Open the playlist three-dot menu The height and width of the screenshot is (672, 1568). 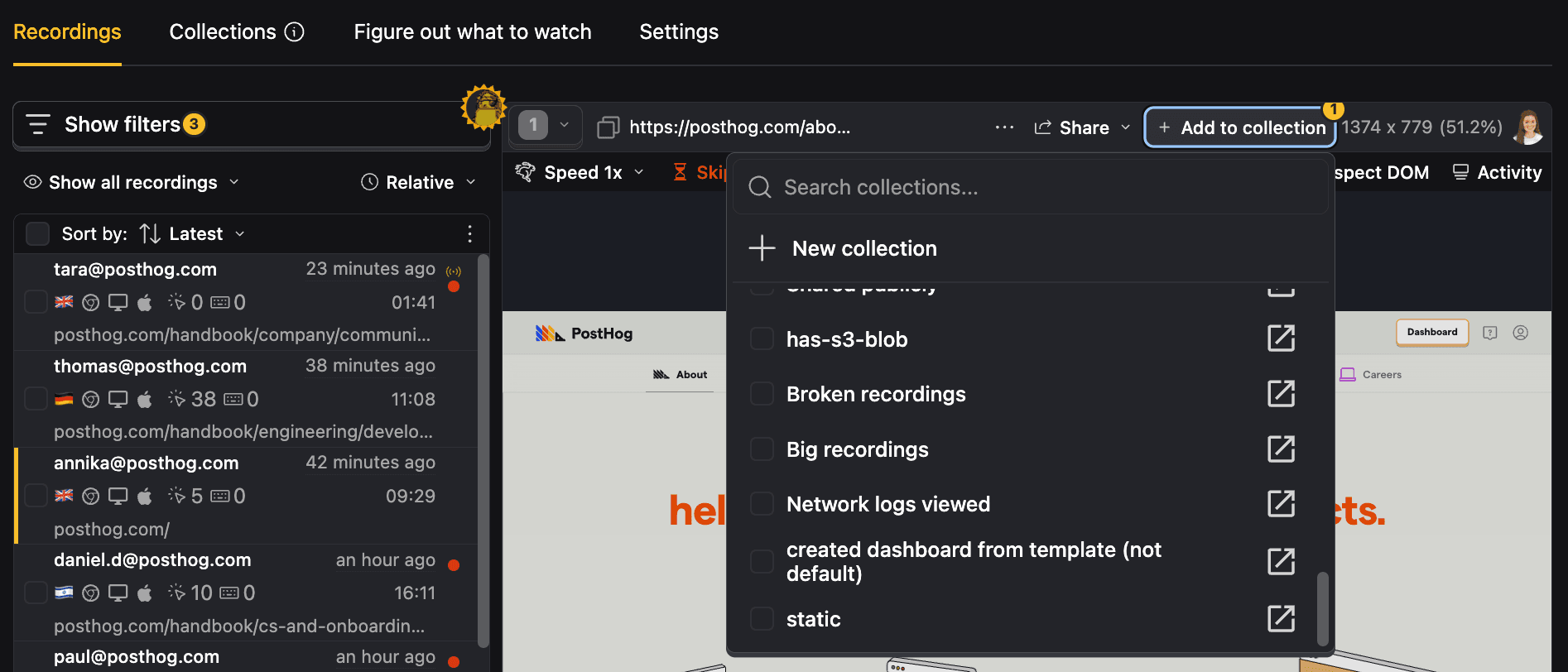[469, 233]
